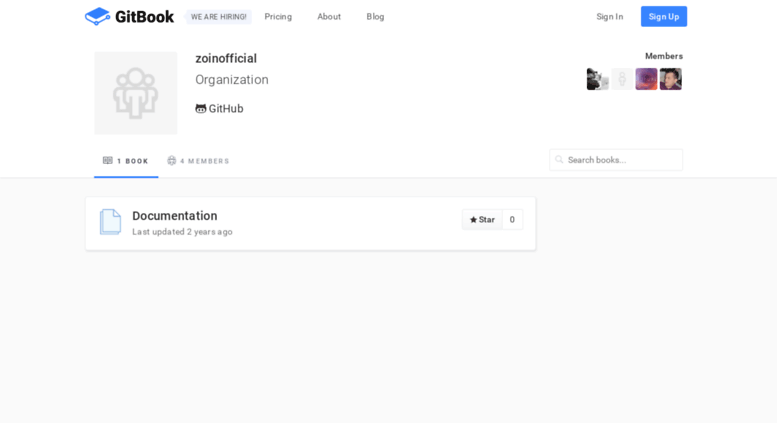Switch to the 4 Members tab
Image resolution: width=777 pixels, height=423 pixels.
click(198, 161)
